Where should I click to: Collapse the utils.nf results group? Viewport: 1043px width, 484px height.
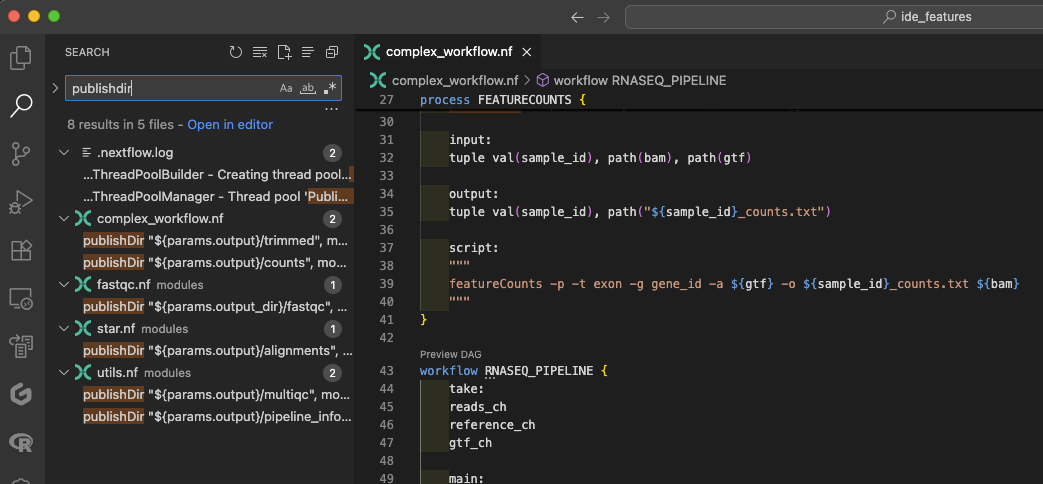[x=64, y=373]
